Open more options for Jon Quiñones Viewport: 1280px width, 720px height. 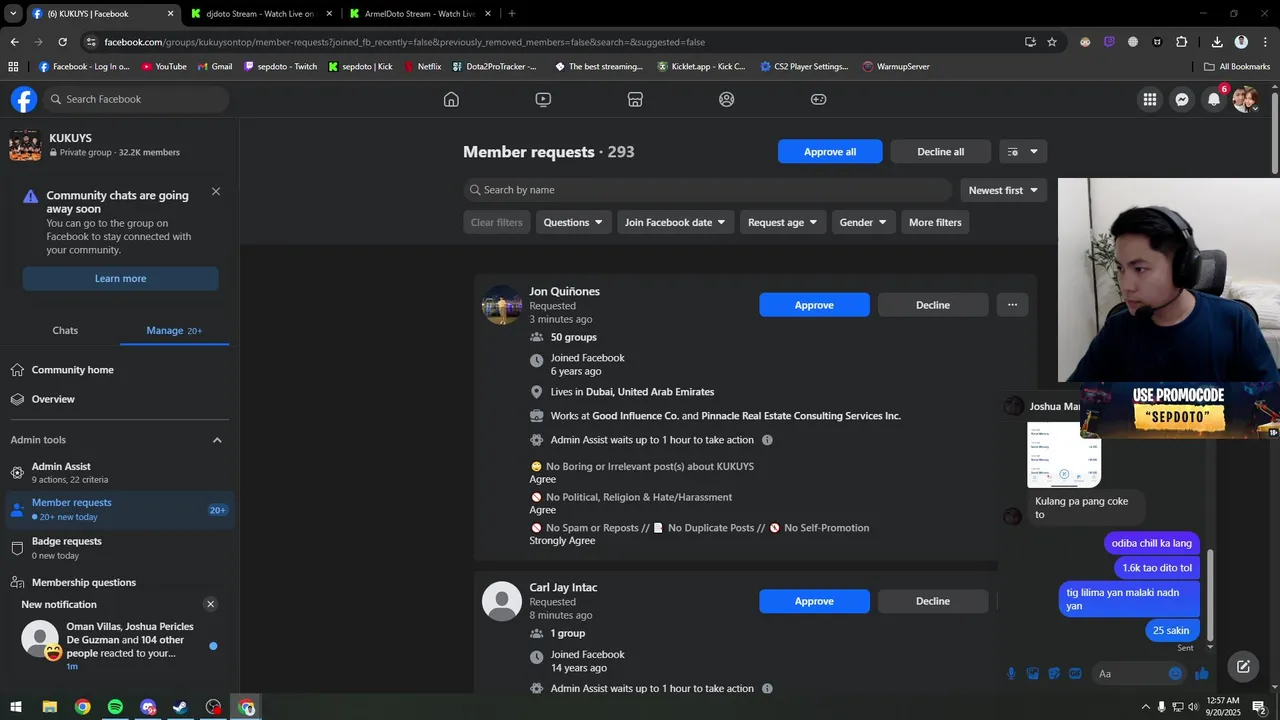tap(1012, 305)
